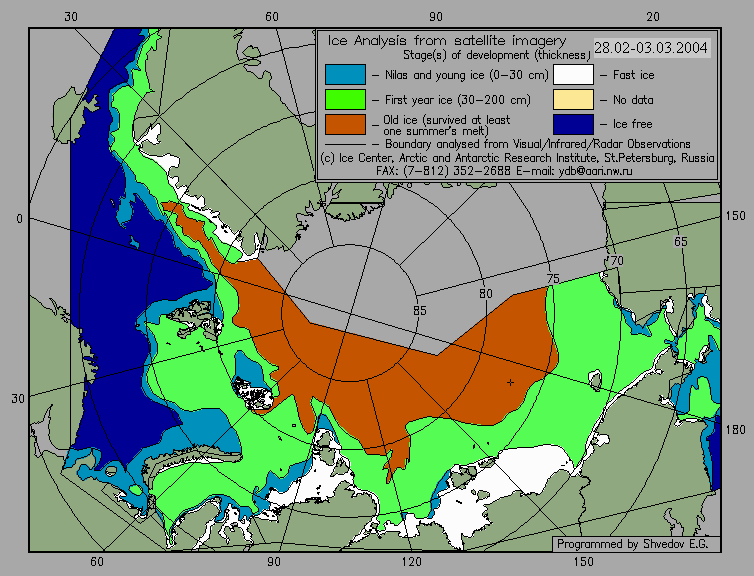The width and height of the screenshot is (754, 576).
Task: Click the No data yellow legend swatch
Action: [573, 100]
